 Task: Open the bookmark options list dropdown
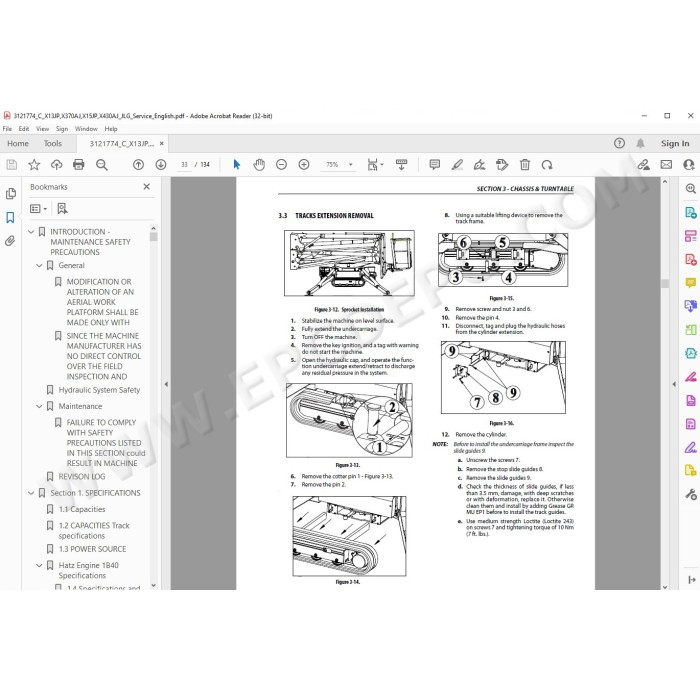[38, 208]
